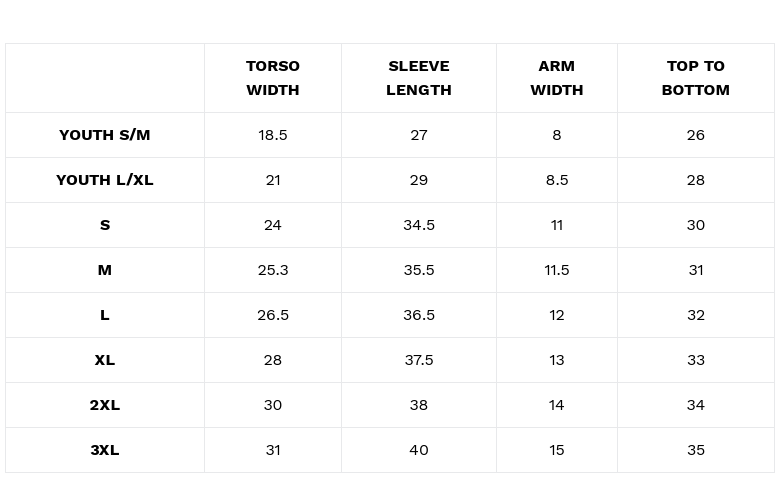Select the 3XL size row label
781x486 pixels.
tap(105, 450)
